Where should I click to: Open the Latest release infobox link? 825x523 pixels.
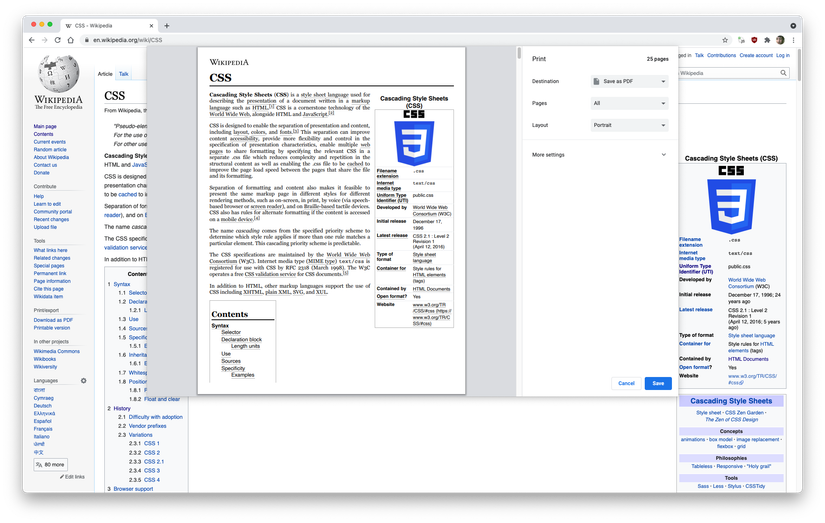(696, 310)
